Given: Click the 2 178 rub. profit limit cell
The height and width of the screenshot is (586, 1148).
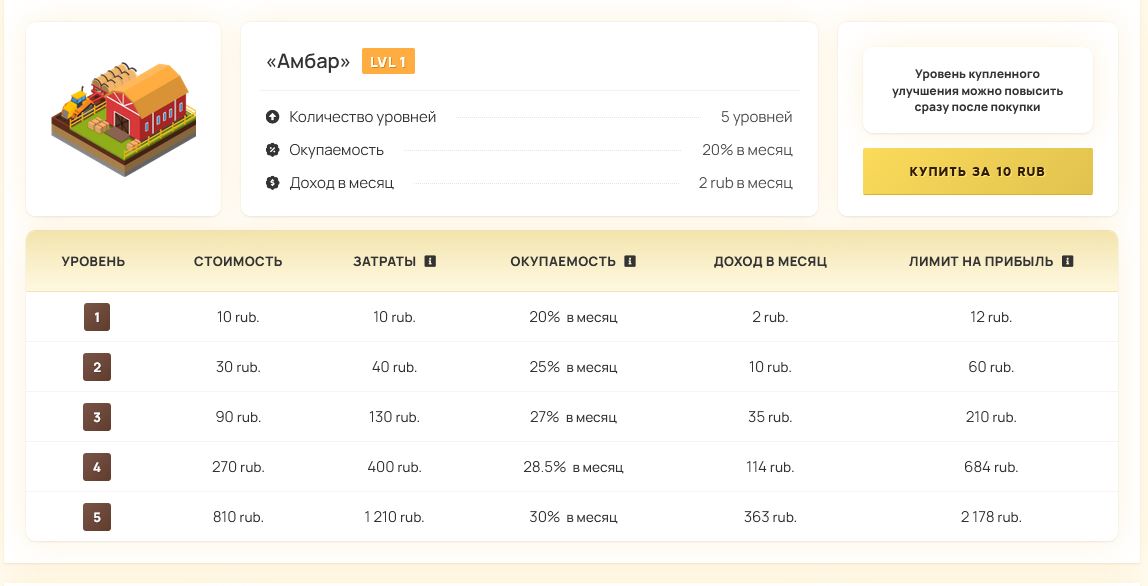Looking at the screenshot, I should (991, 517).
